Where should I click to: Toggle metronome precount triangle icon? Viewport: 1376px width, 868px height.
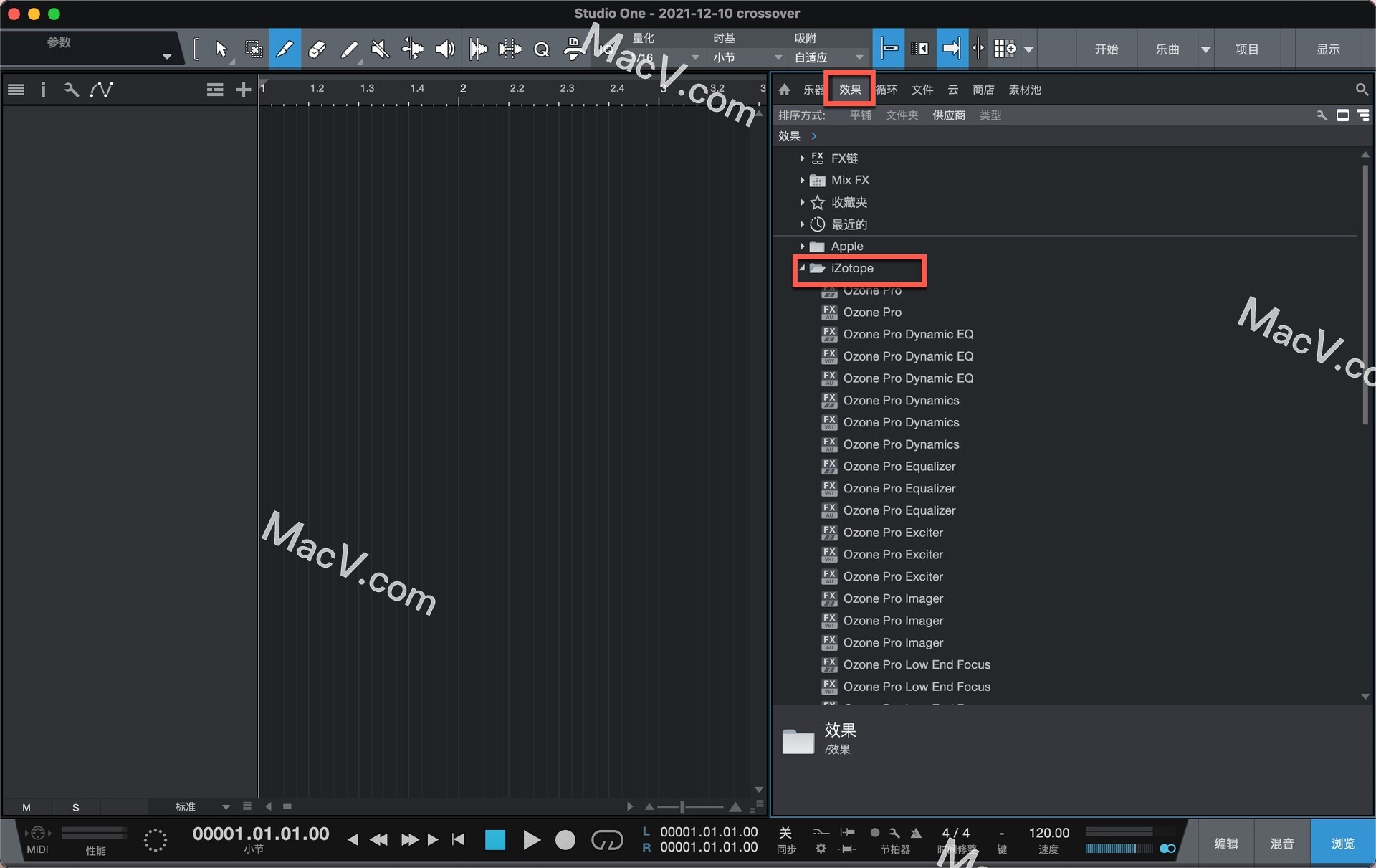pyautogui.click(x=916, y=833)
